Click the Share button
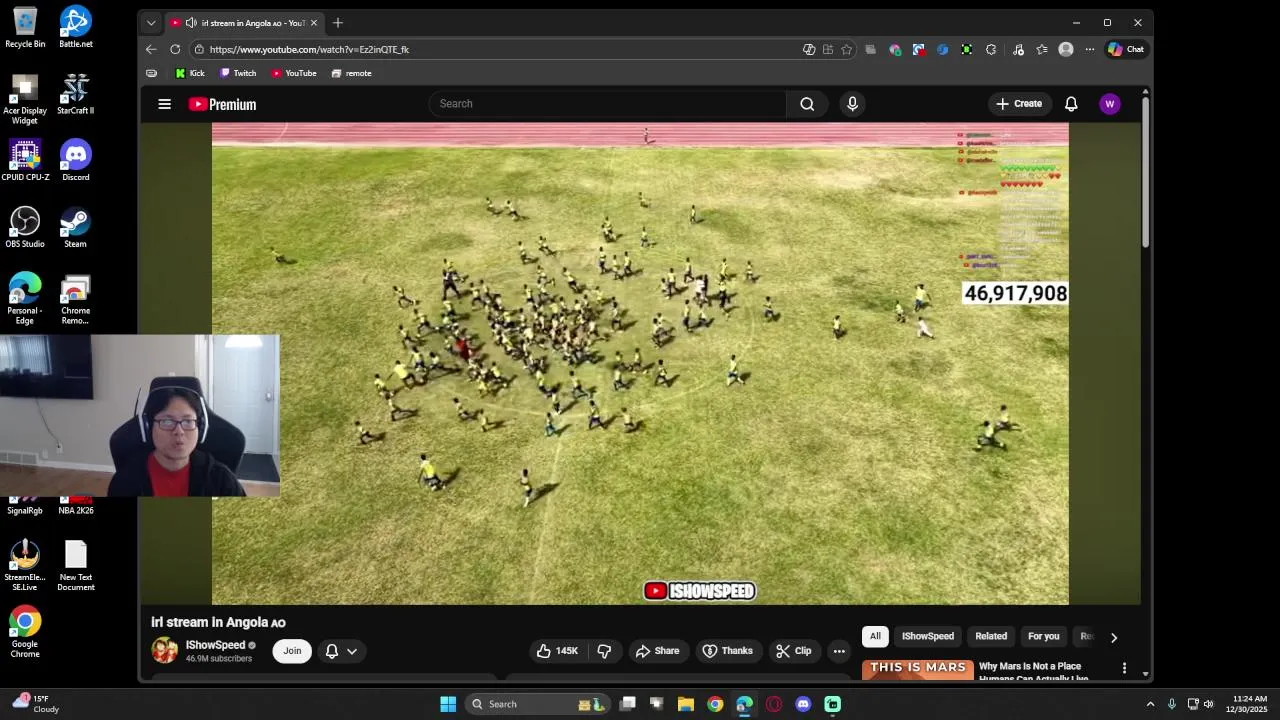This screenshot has height=720, width=1280. click(657, 651)
